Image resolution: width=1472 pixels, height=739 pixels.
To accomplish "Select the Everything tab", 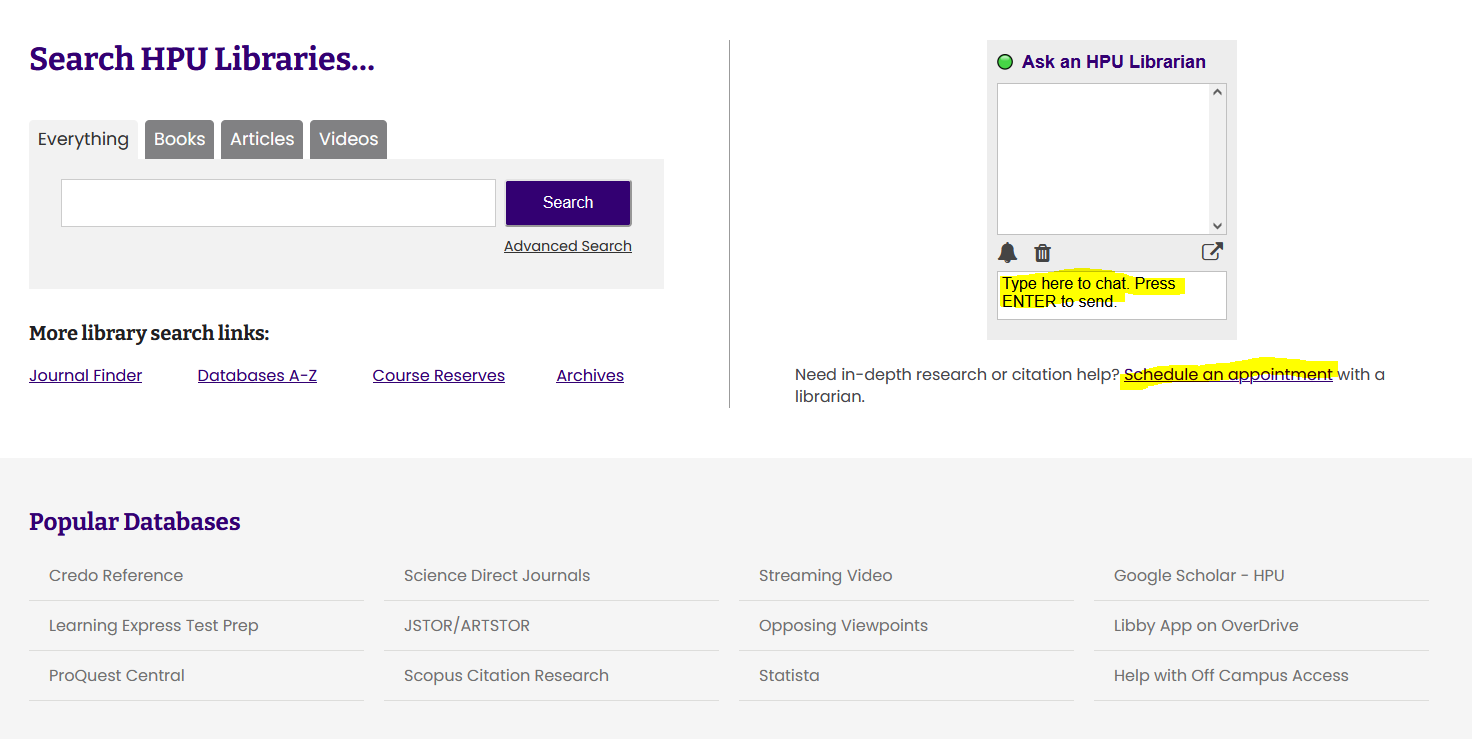I will pyautogui.click(x=83, y=139).
